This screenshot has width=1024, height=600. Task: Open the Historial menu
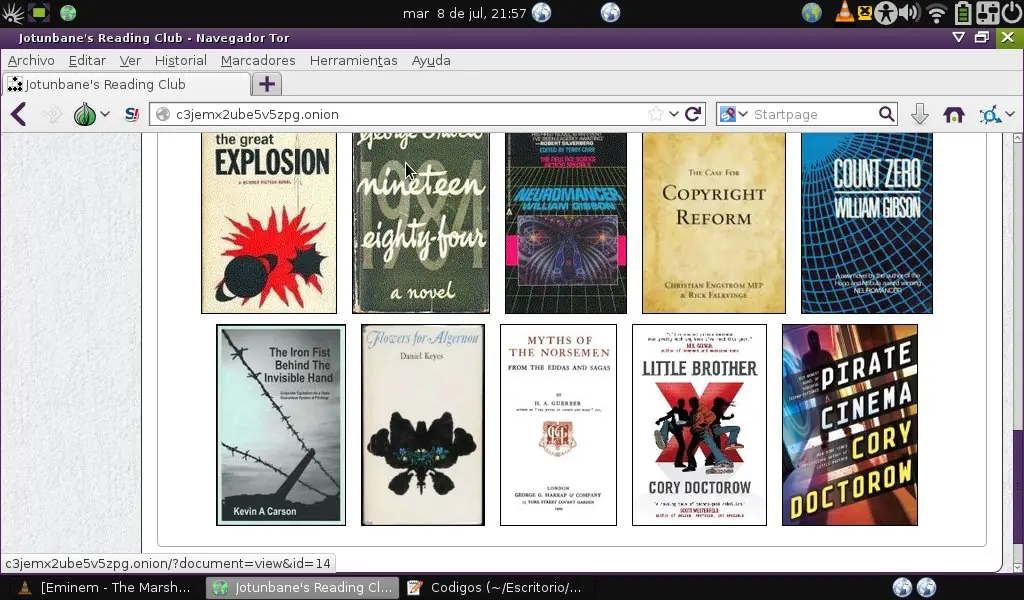pos(181,61)
